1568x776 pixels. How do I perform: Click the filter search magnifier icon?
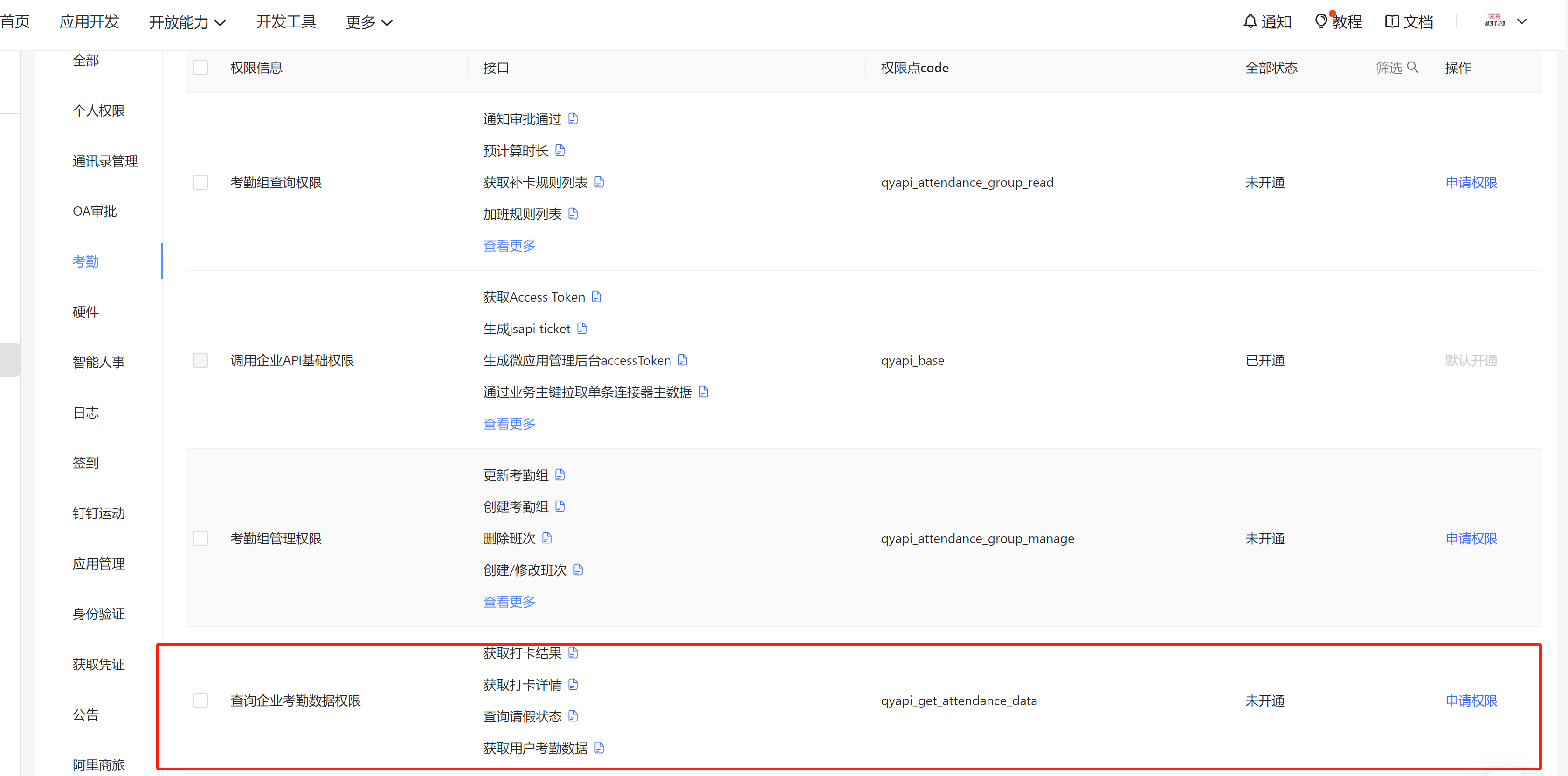1413,67
